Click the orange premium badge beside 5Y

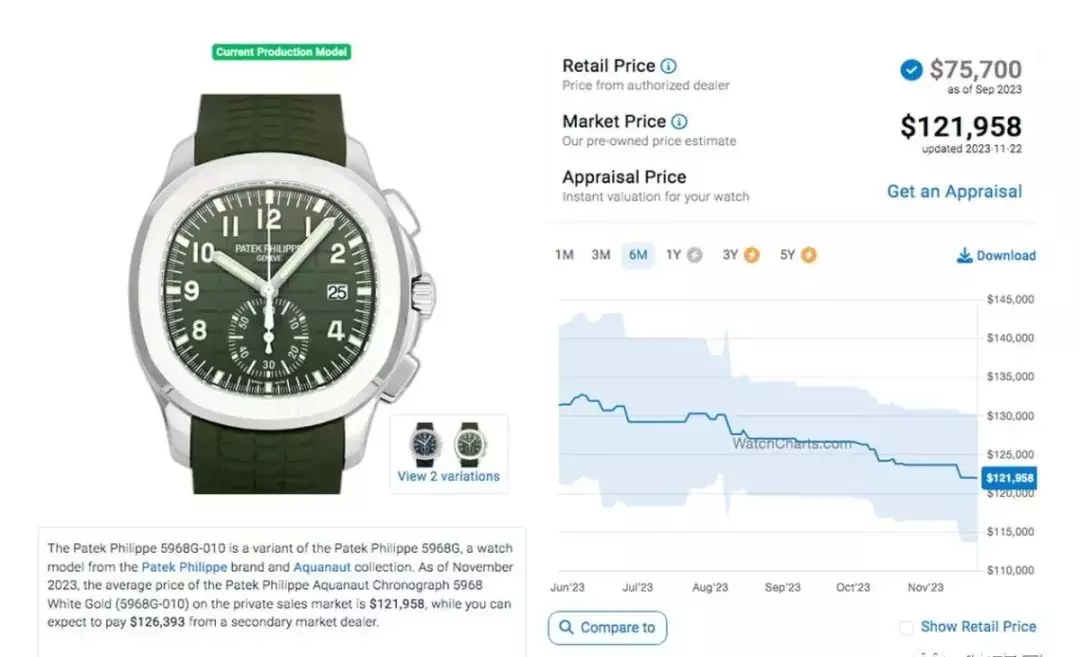(809, 256)
